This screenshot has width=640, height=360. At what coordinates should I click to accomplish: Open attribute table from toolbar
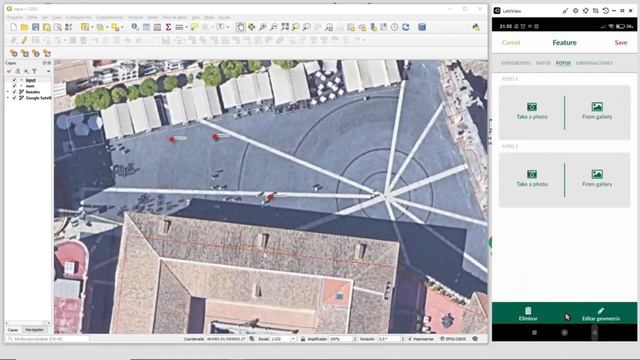tap(146, 27)
